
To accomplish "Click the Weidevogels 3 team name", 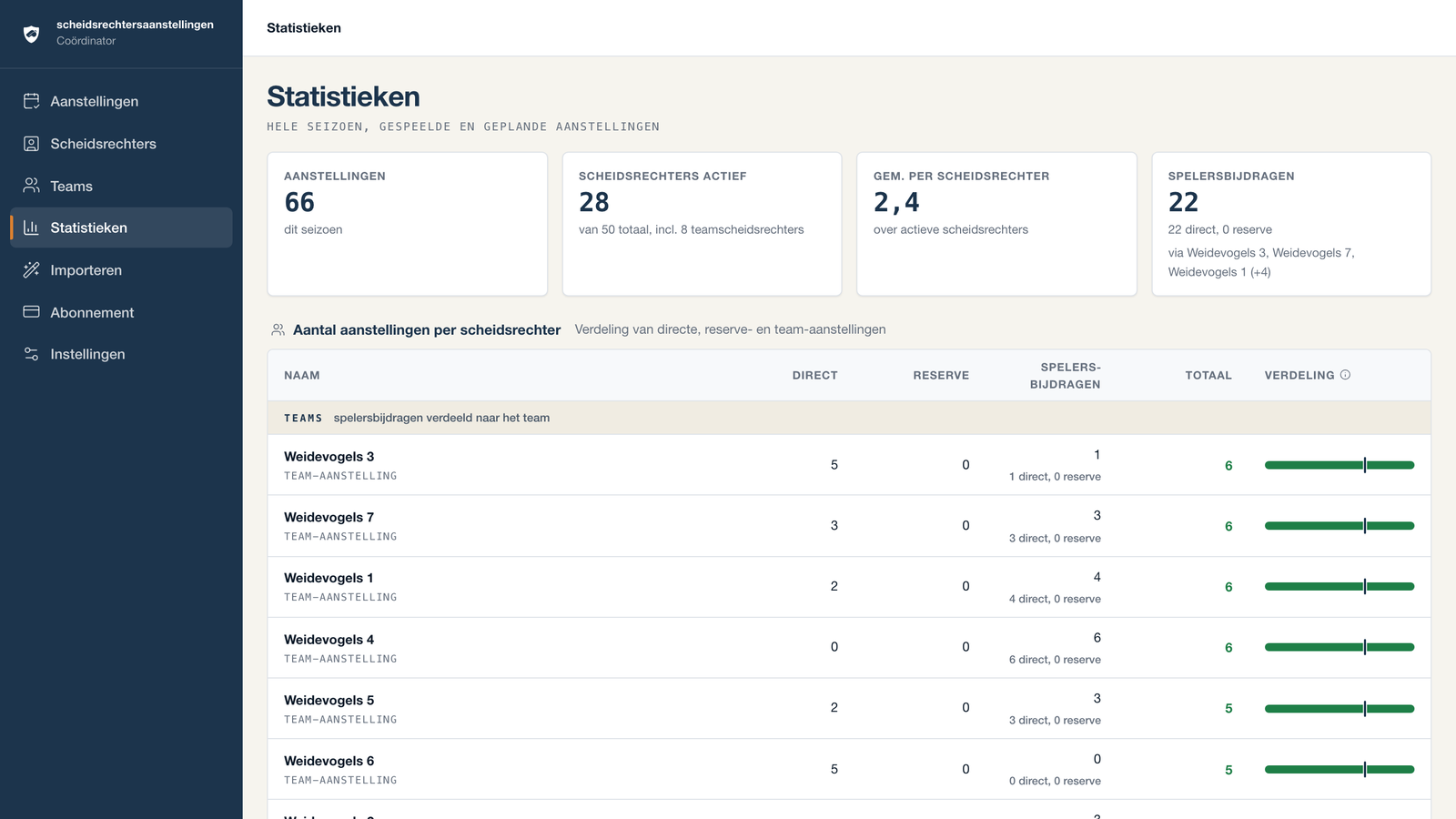I will (x=329, y=457).
